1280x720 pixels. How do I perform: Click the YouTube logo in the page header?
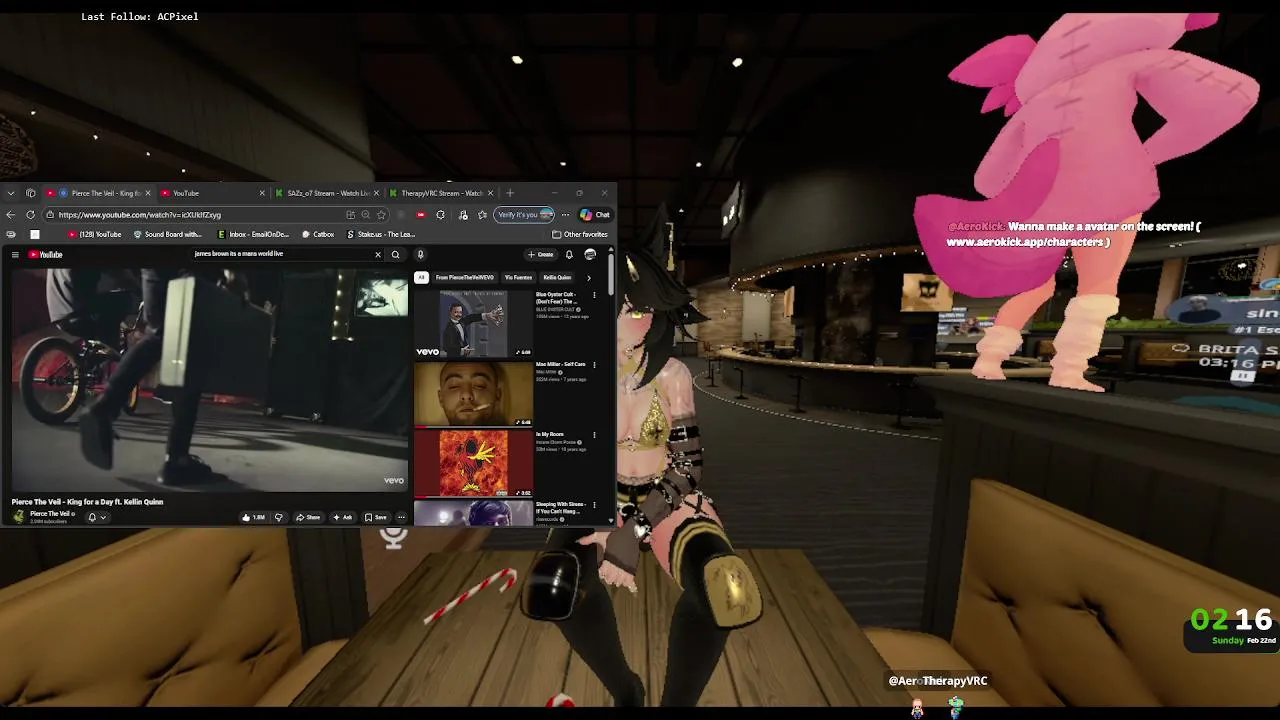click(x=45, y=254)
